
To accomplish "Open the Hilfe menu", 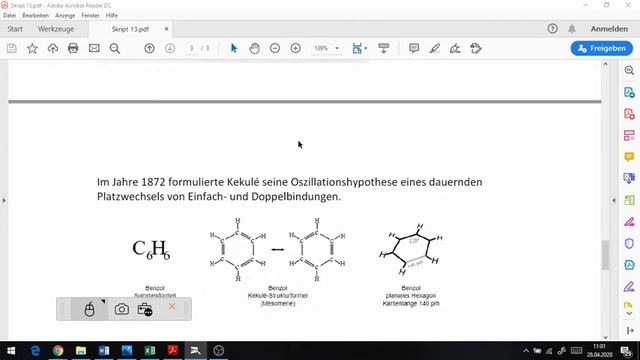I will point(111,16).
